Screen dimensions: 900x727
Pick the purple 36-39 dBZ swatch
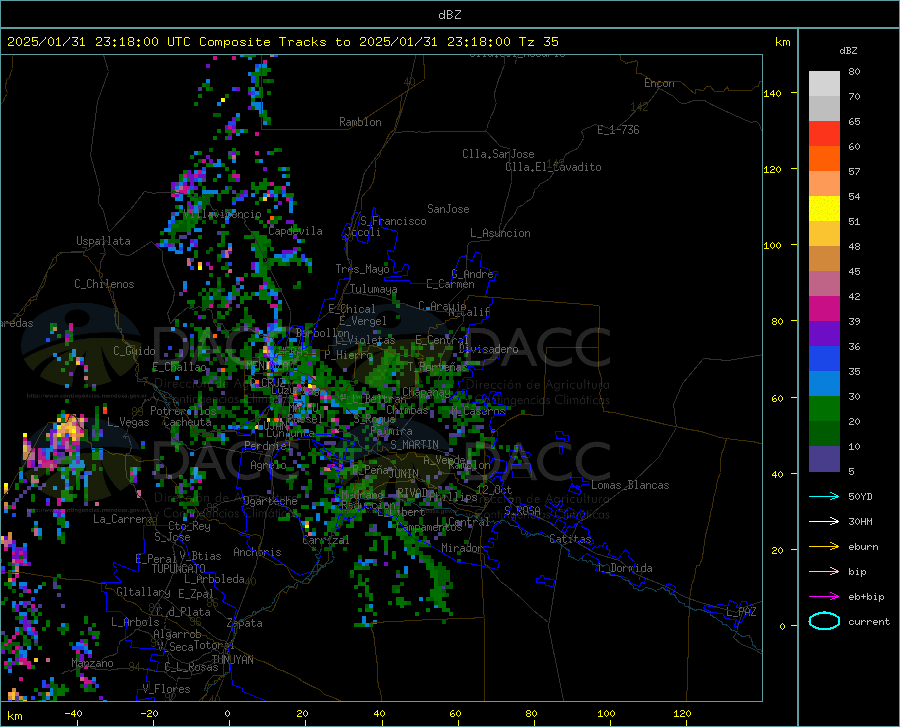pos(824,334)
